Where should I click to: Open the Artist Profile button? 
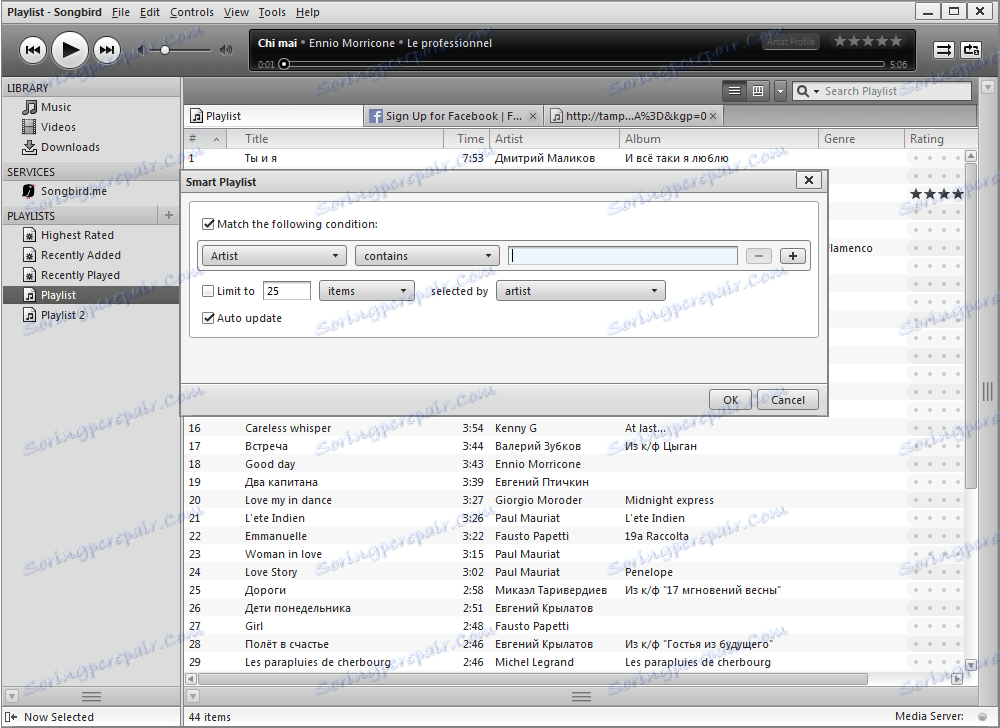(791, 42)
